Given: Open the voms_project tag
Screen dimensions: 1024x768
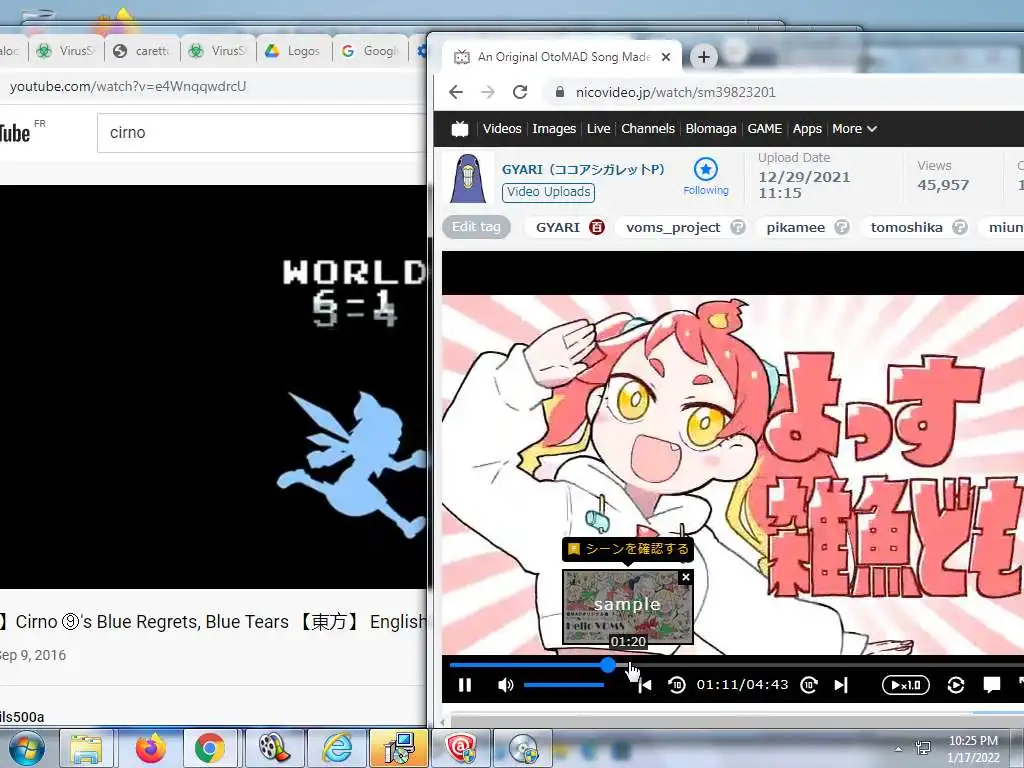Looking at the screenshot, I should coord(673,227).
